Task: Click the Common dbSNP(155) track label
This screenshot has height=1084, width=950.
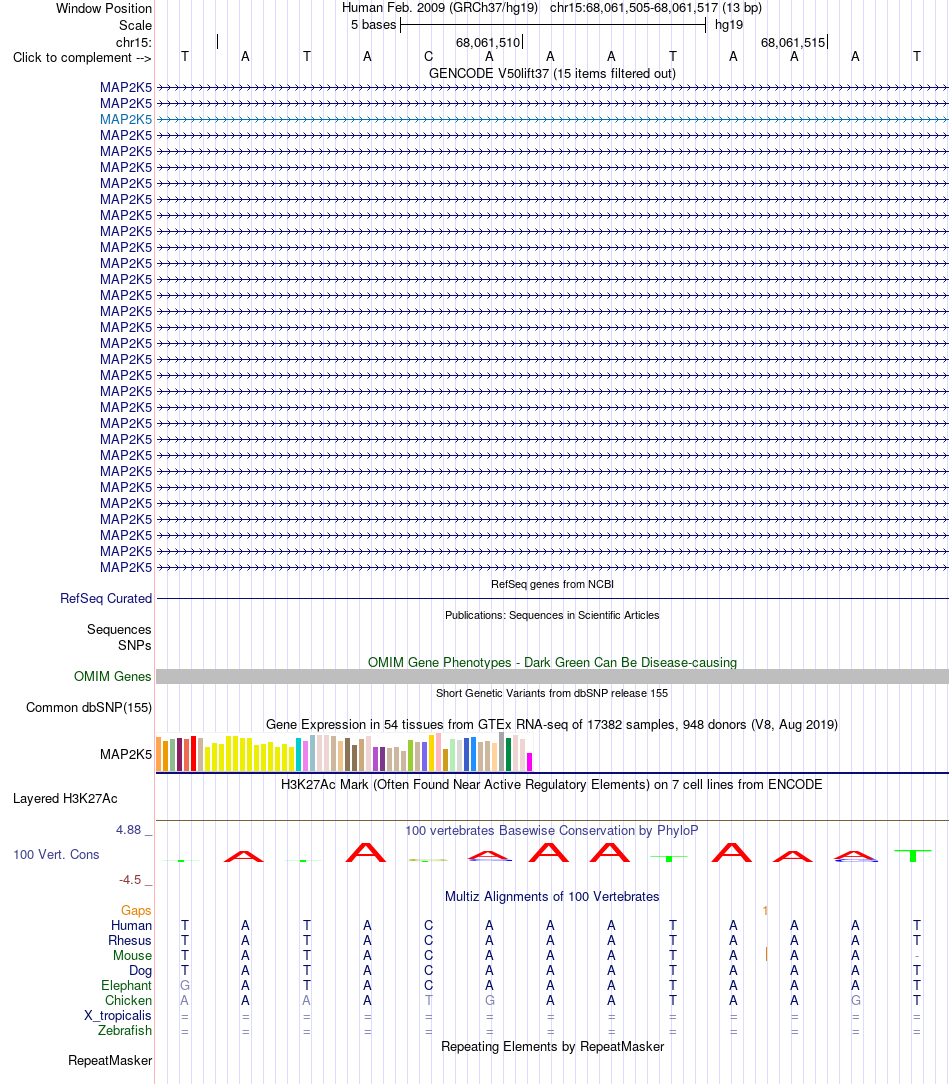Action: pos(89,707)
